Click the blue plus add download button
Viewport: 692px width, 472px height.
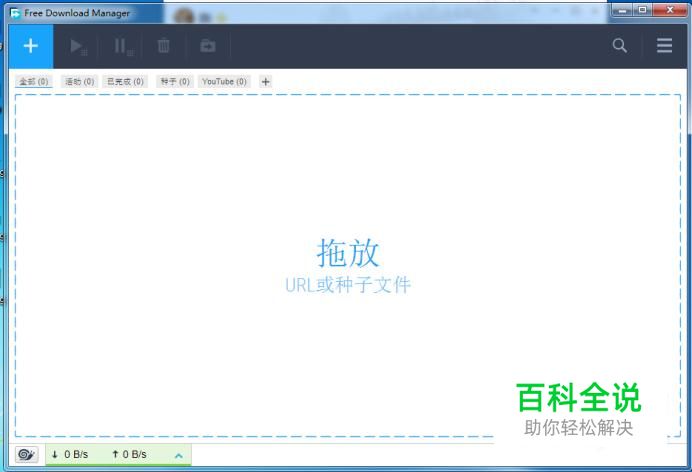coord(30,46)
